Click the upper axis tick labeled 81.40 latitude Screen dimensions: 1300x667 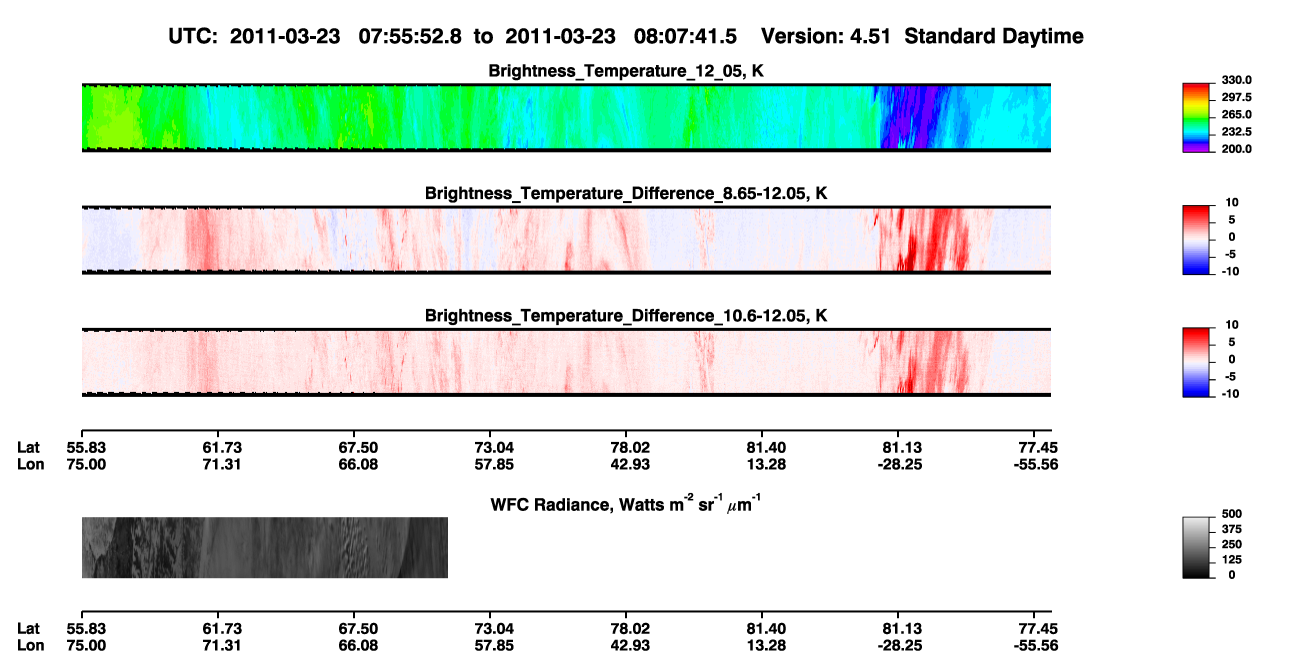pos(762,447)
